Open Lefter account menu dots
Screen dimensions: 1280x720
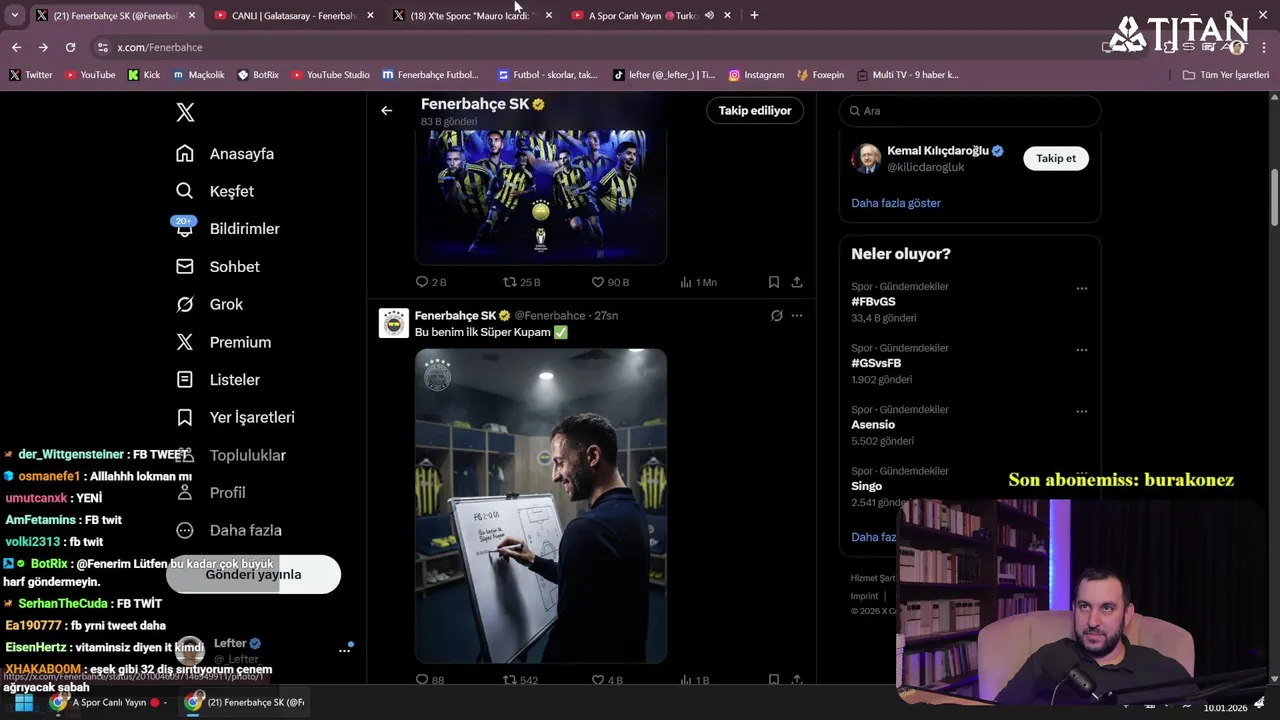344,650
